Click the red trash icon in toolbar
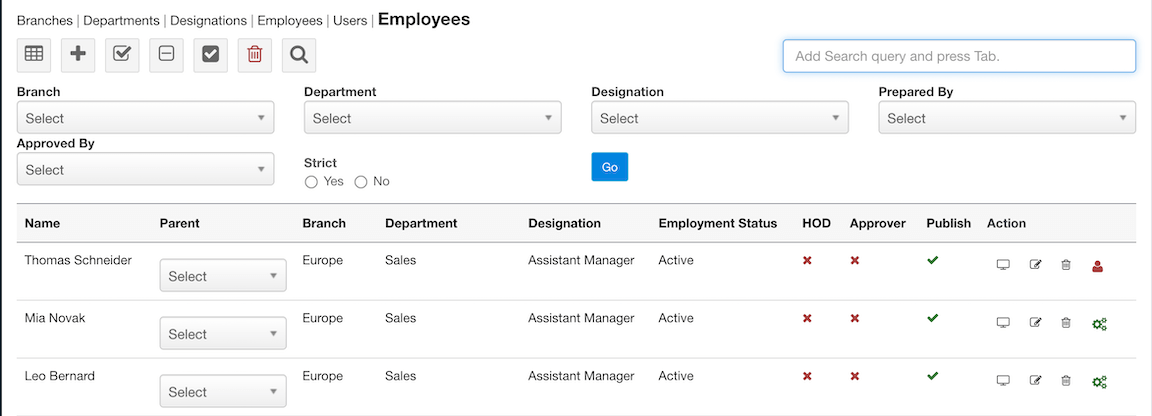The height and width of the screenshot is (416, 1152). pyautogui.click(x=254, y=55)
